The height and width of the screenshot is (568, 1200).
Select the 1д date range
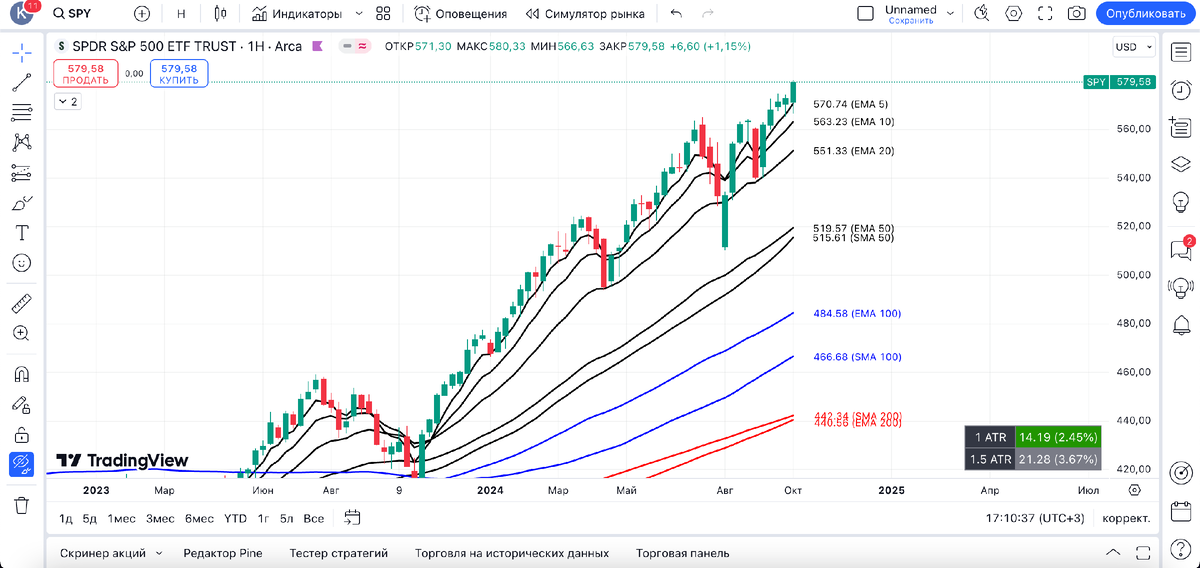66,518
